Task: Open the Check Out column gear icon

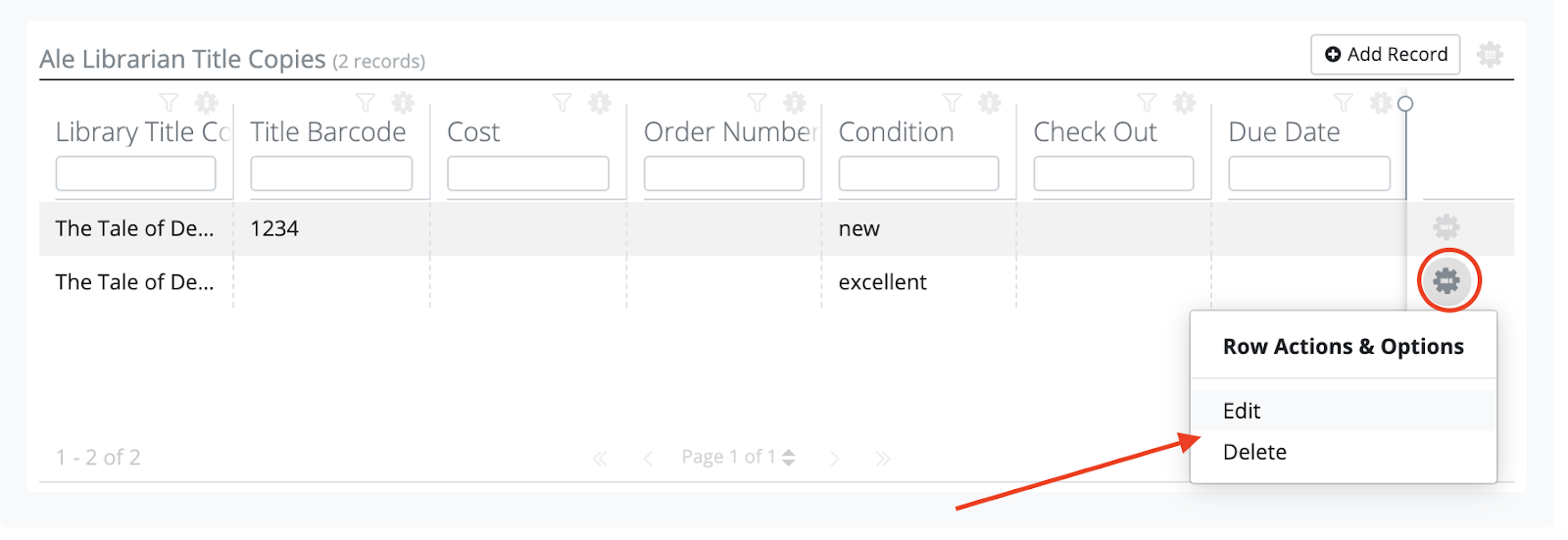Action: (1185, 102)
